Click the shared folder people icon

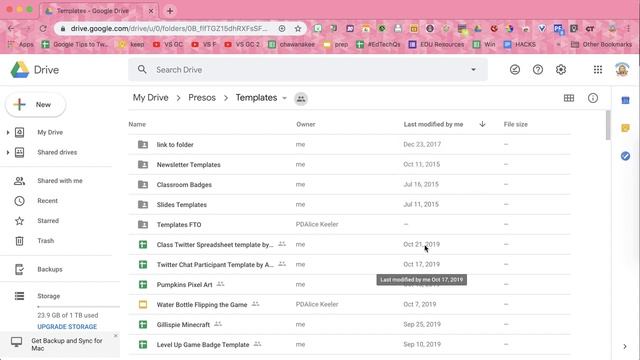(301, 98)
